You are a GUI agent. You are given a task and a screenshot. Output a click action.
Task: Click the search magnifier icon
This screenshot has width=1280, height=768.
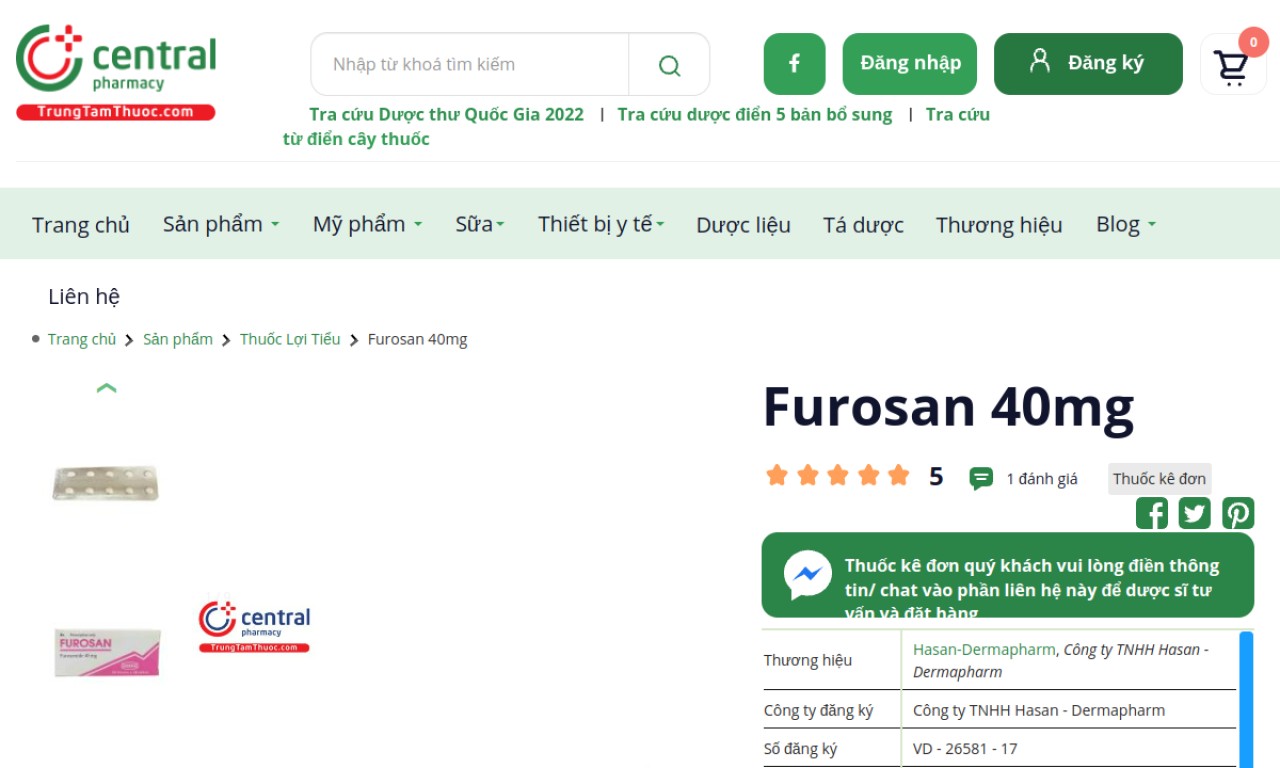[669, 65]
